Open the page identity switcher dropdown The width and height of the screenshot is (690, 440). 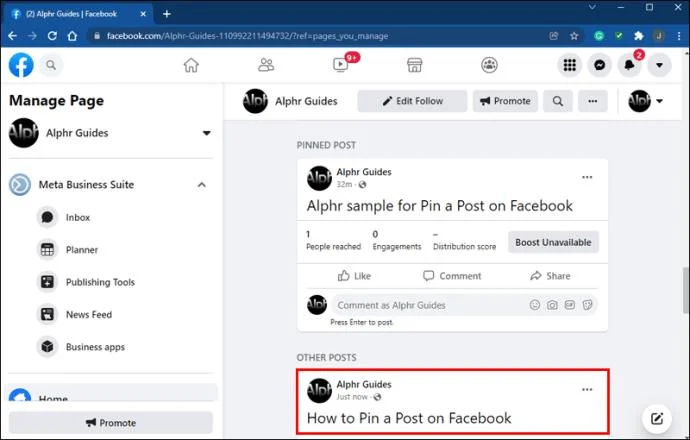[646, 101]
